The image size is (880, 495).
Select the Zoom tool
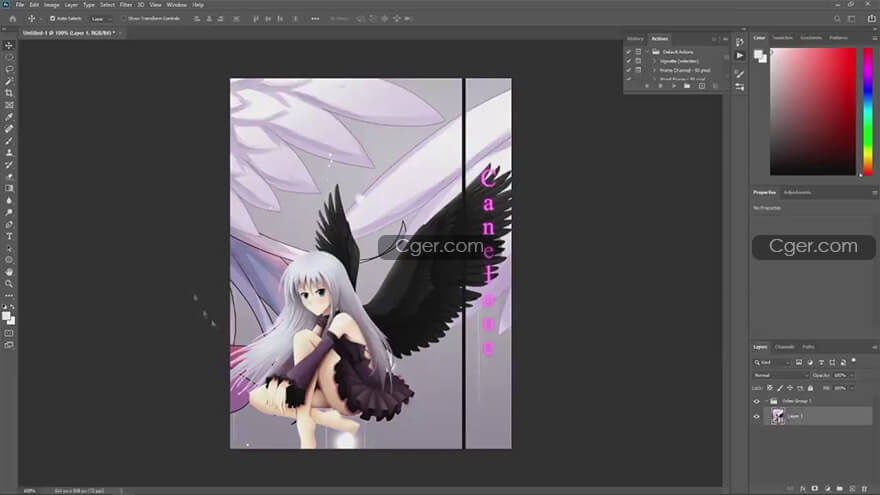click(8, 284)
